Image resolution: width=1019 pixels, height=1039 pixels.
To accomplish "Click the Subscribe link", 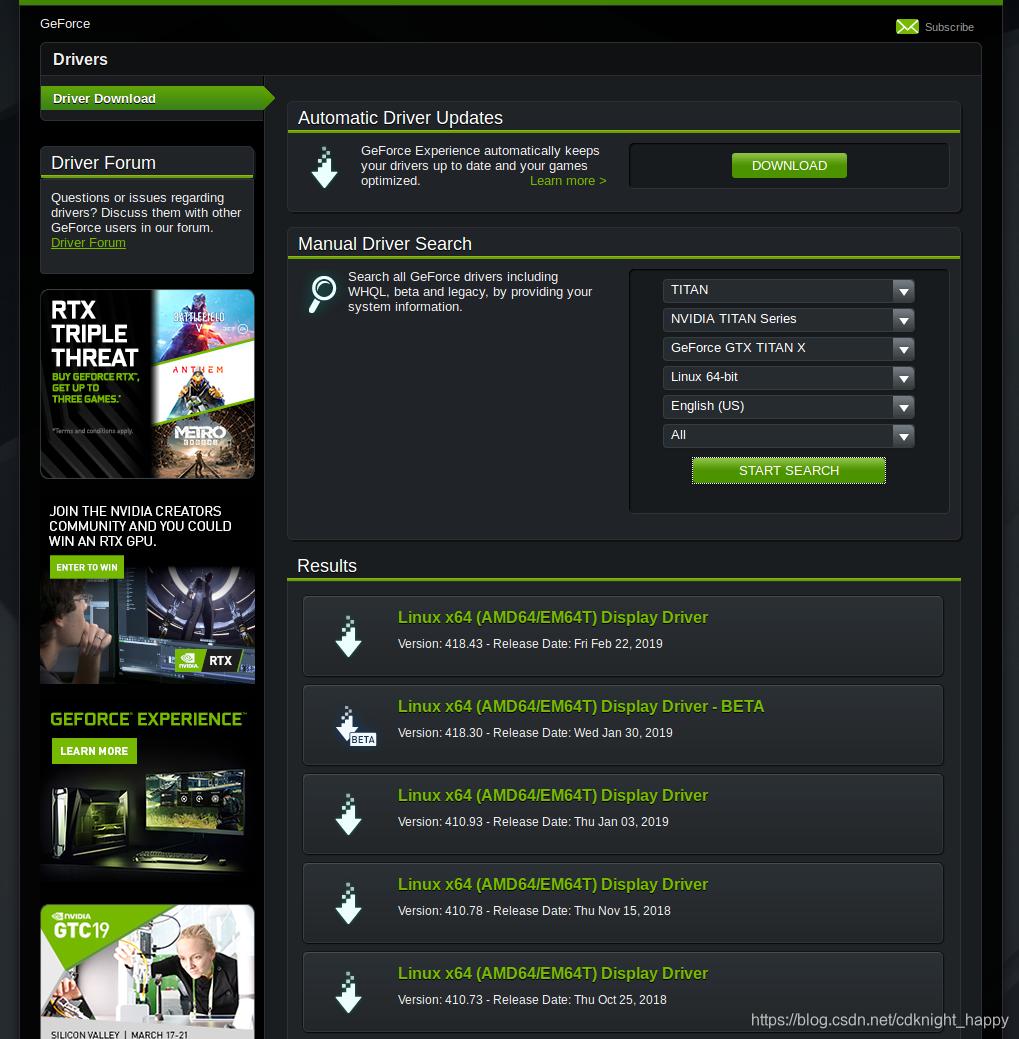I will pos(949,27).
